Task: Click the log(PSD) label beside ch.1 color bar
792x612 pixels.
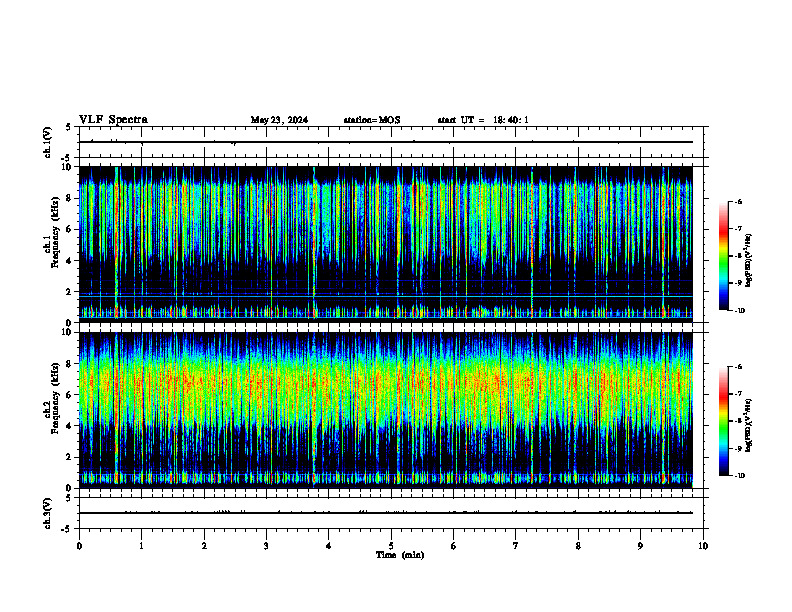Action: coord(748,261)
